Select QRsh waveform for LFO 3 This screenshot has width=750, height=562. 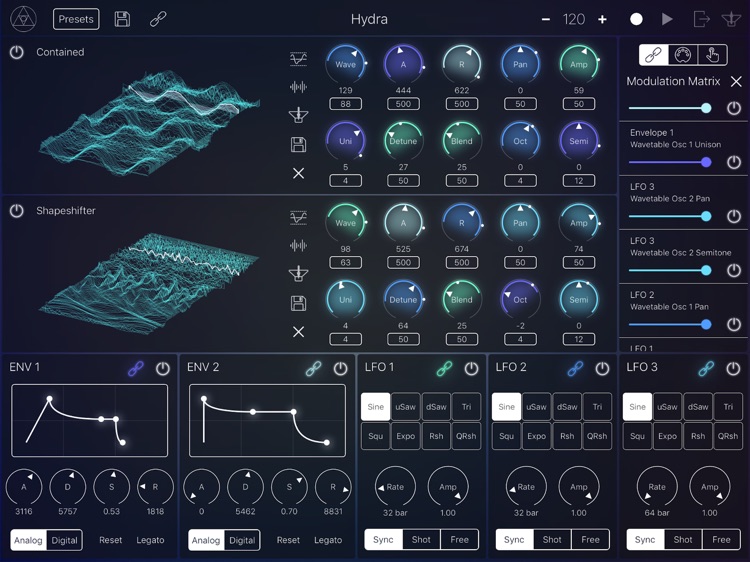(728, 436)
